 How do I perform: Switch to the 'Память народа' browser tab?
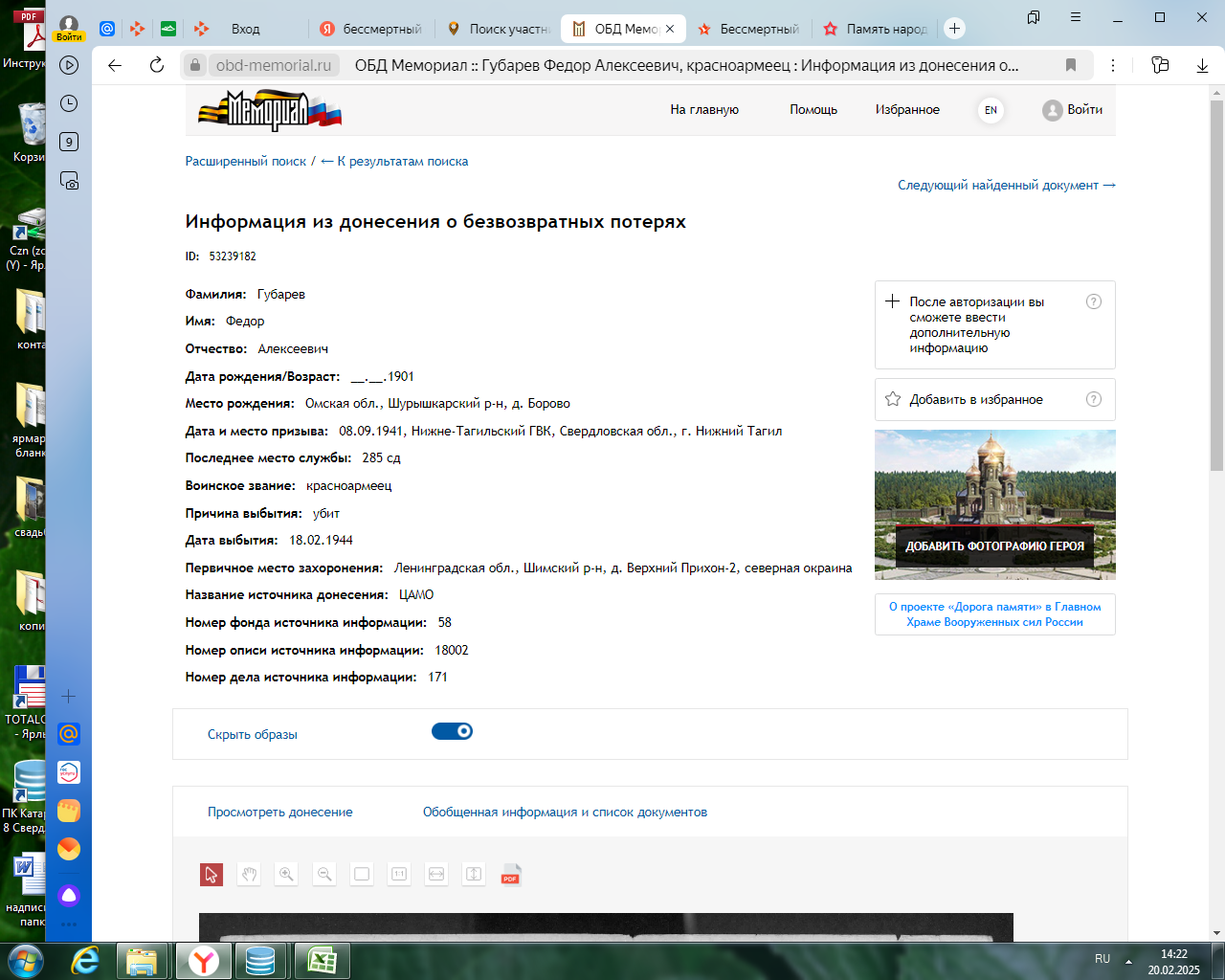[x=876, y=29]
